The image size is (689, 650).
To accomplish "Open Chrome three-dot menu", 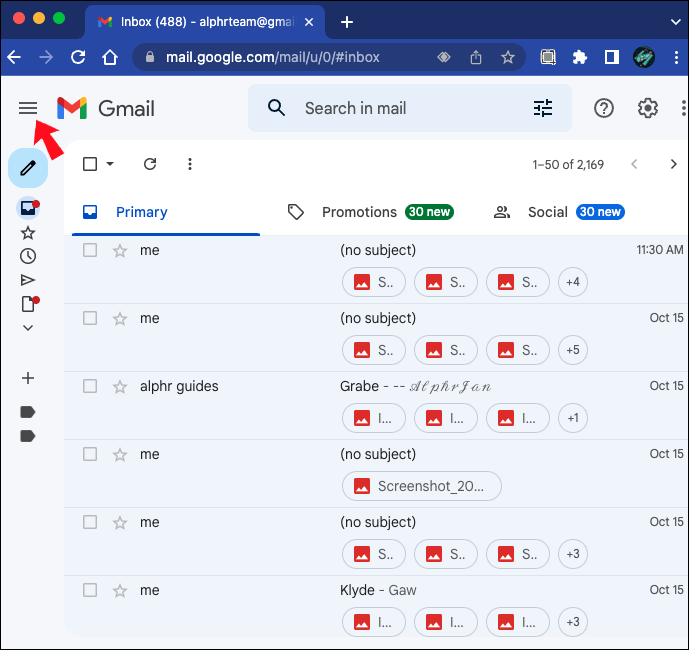I will [676, 57].
